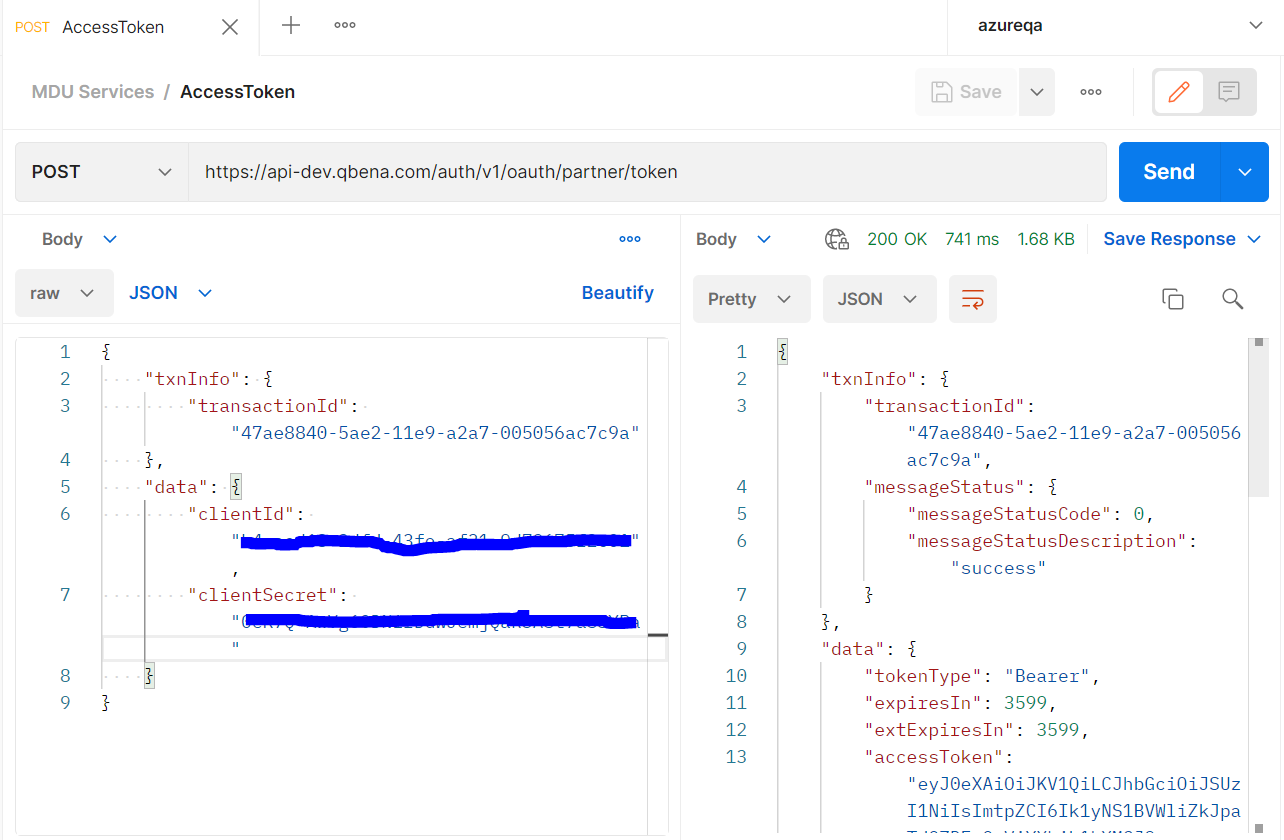The width and height of the screenshot is (1284, 840).
Task: Open request pane more options ellipsis
Action: [630, 239]
